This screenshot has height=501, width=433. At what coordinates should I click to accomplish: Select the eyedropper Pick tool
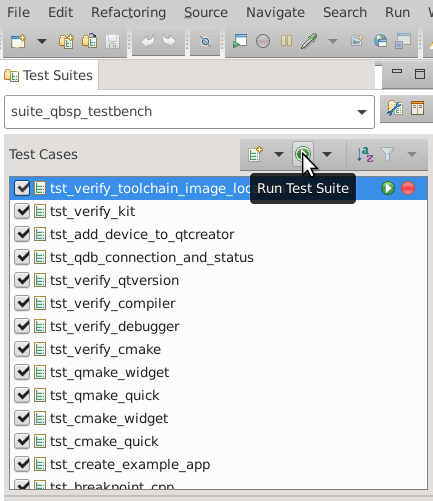click(x=309, y=41)
